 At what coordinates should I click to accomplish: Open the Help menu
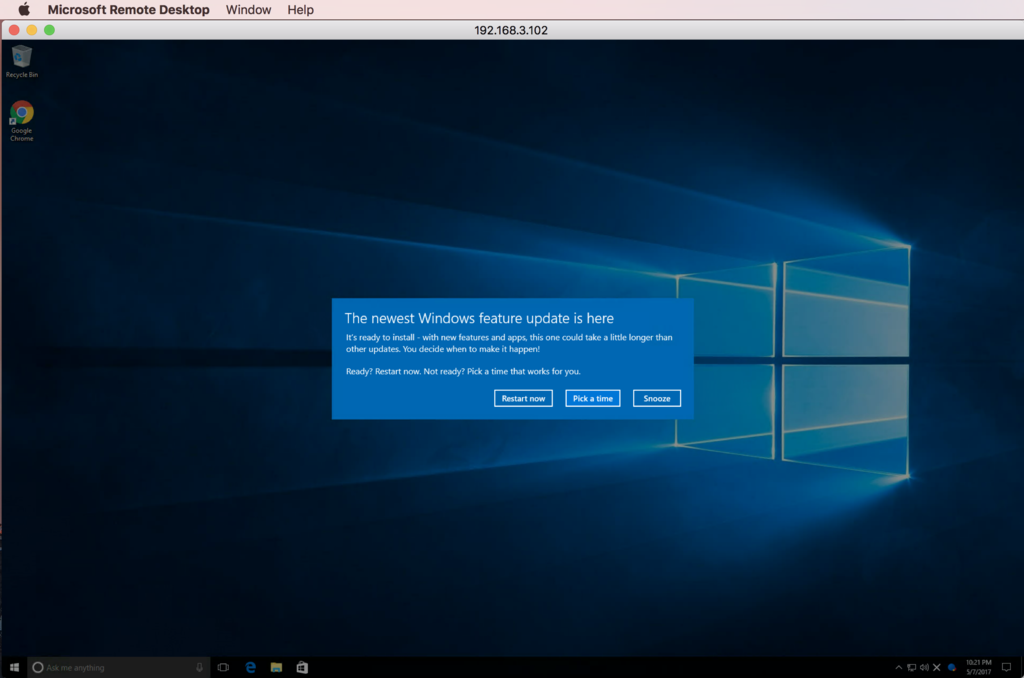pyautogui.click(x=300, y=10)
